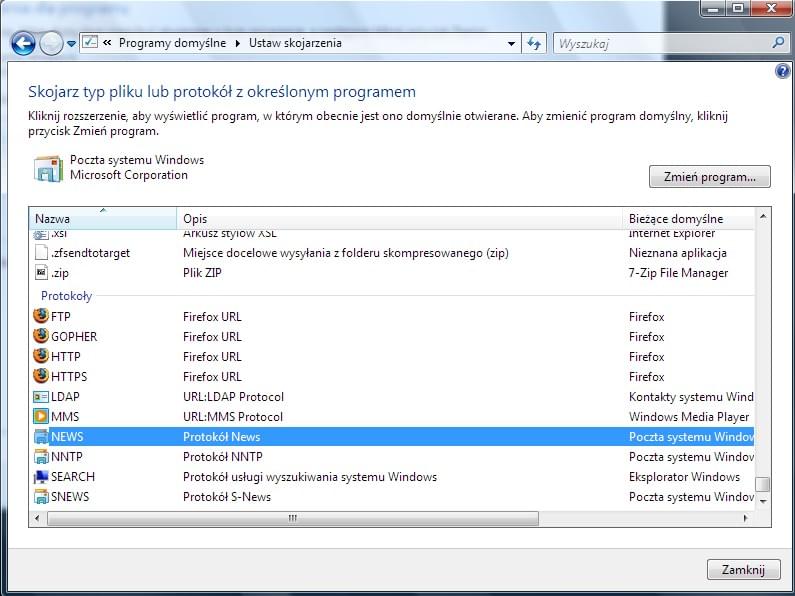Viewport: 795px width, 596px height.
Task: Click the Media Player icon next to MMS
Action: 41,417
